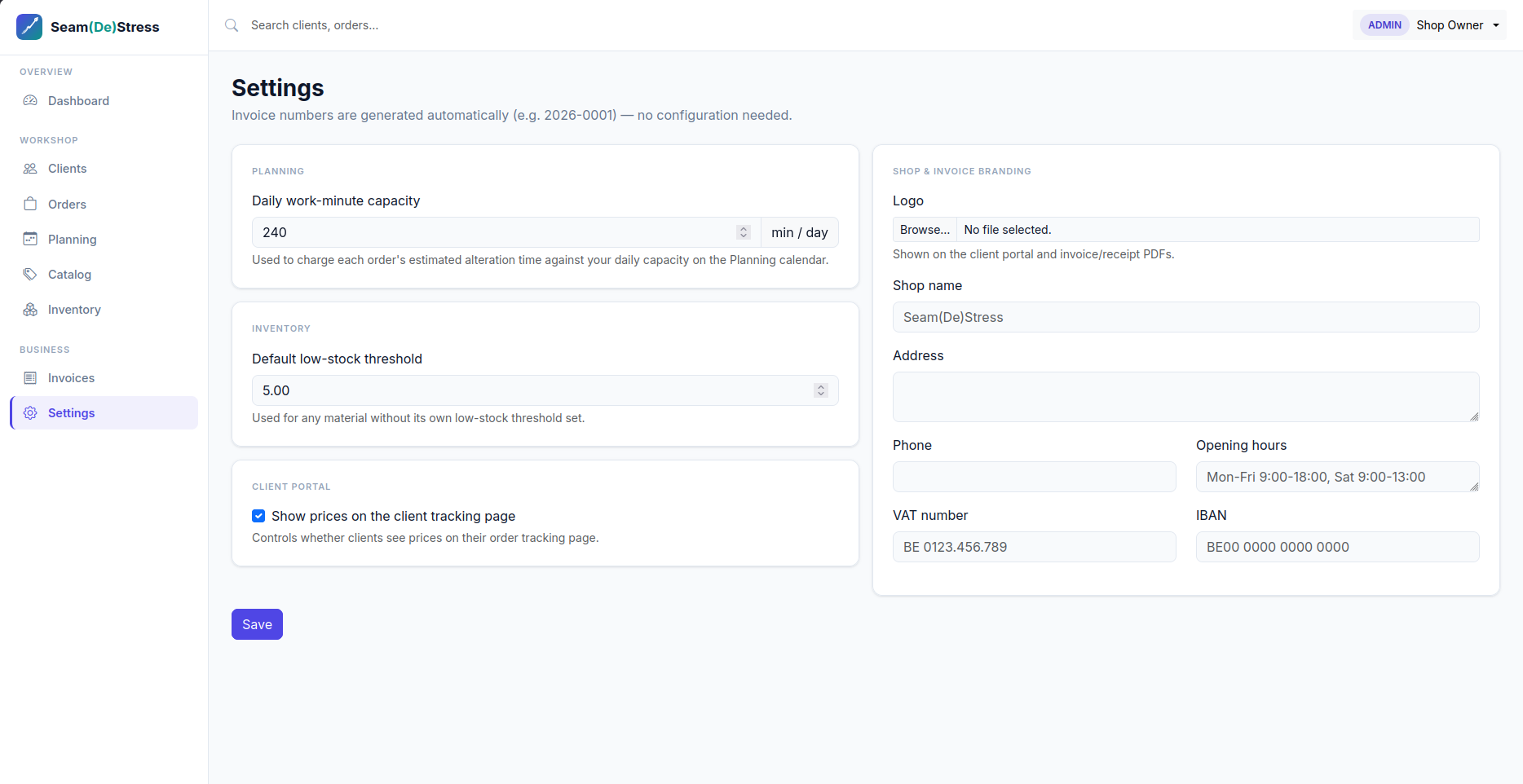Image resolution: width=1523 pixels, height=784 pixels.
Task: Click the ADMIN badge
Action: [x=1384, y=25]
